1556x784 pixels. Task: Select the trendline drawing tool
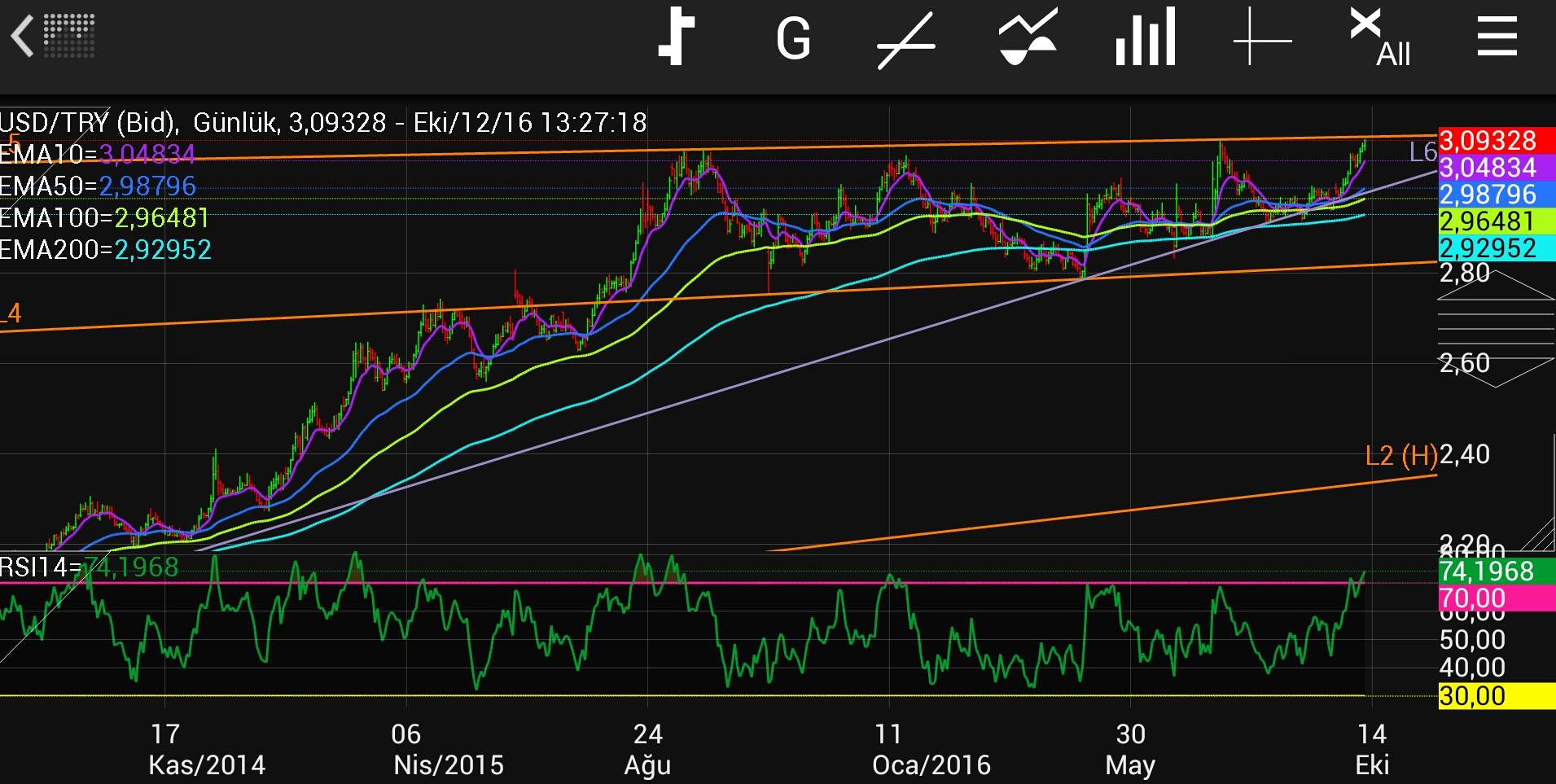tap(905, 41)
